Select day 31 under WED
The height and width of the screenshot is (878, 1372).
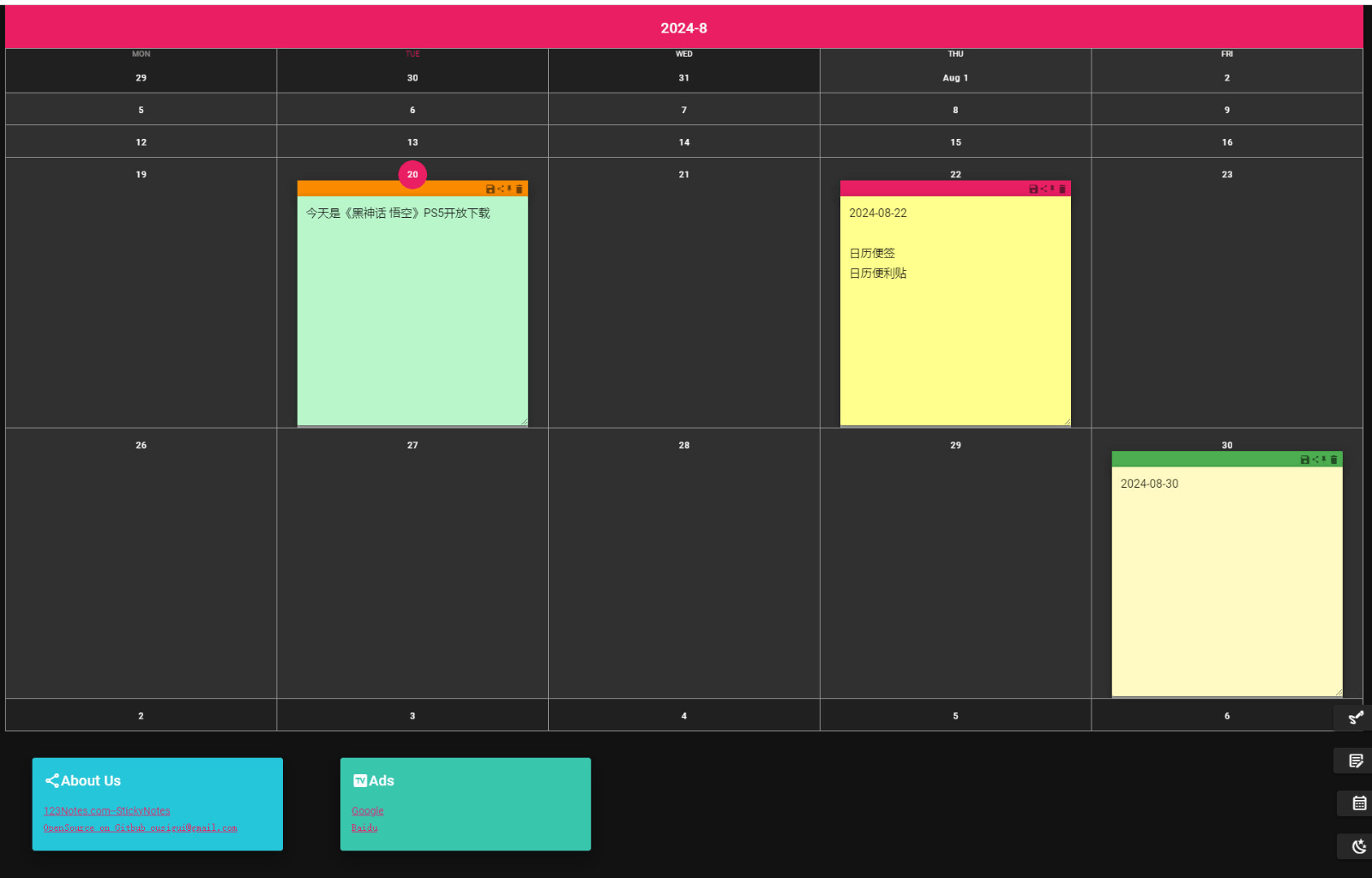[684, 78]
